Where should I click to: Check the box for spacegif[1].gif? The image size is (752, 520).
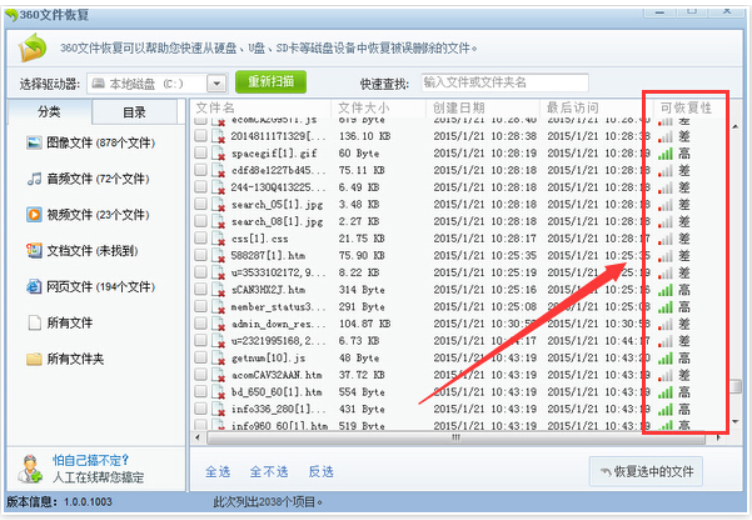click(x=201, y=154)
